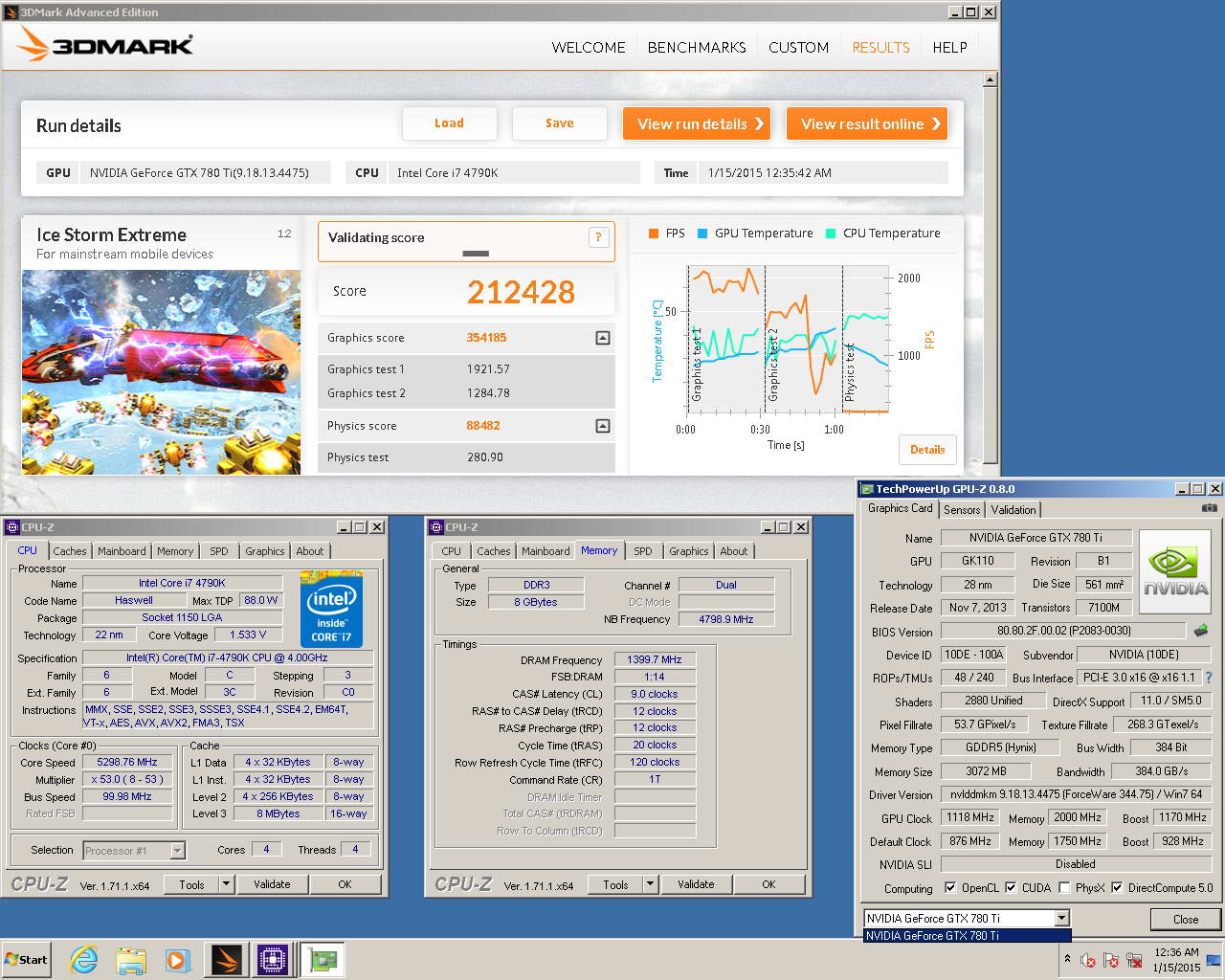Open Windows Explorer folder on the taskbar
The width and height of the screenshot is (1225, 980).
[131, 960]
